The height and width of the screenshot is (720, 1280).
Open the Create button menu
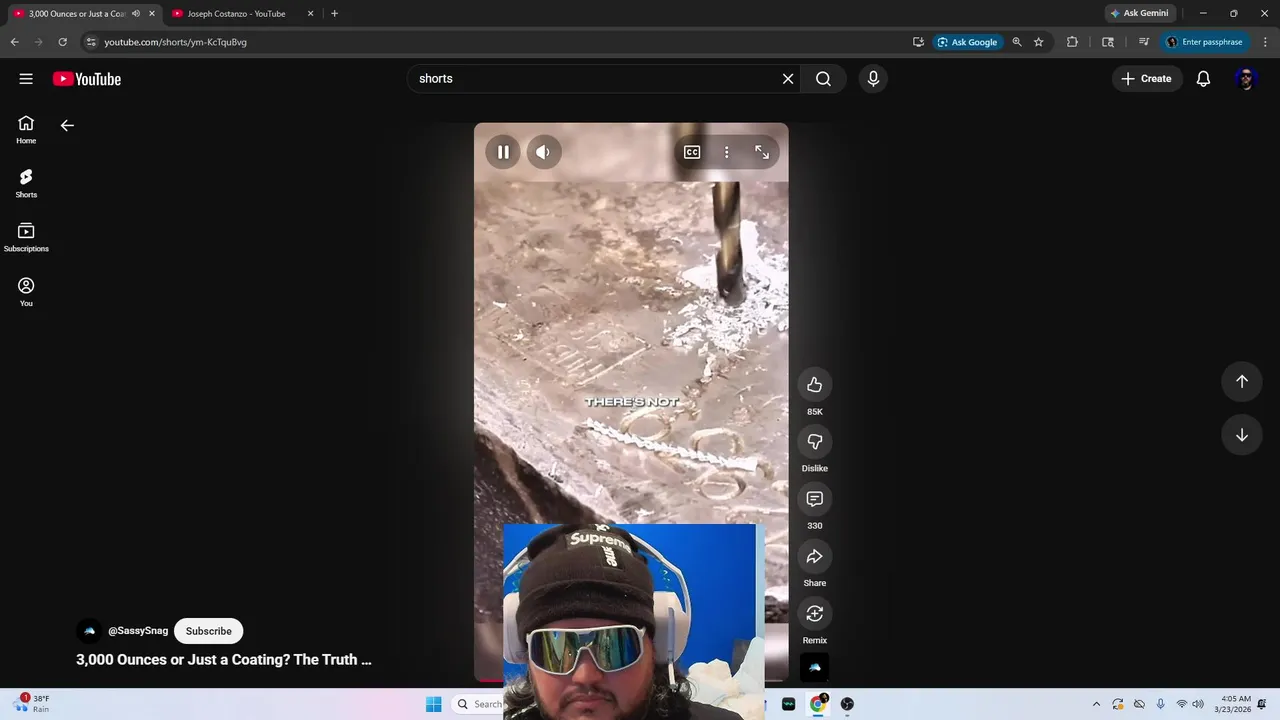(x=1146, y=79)
